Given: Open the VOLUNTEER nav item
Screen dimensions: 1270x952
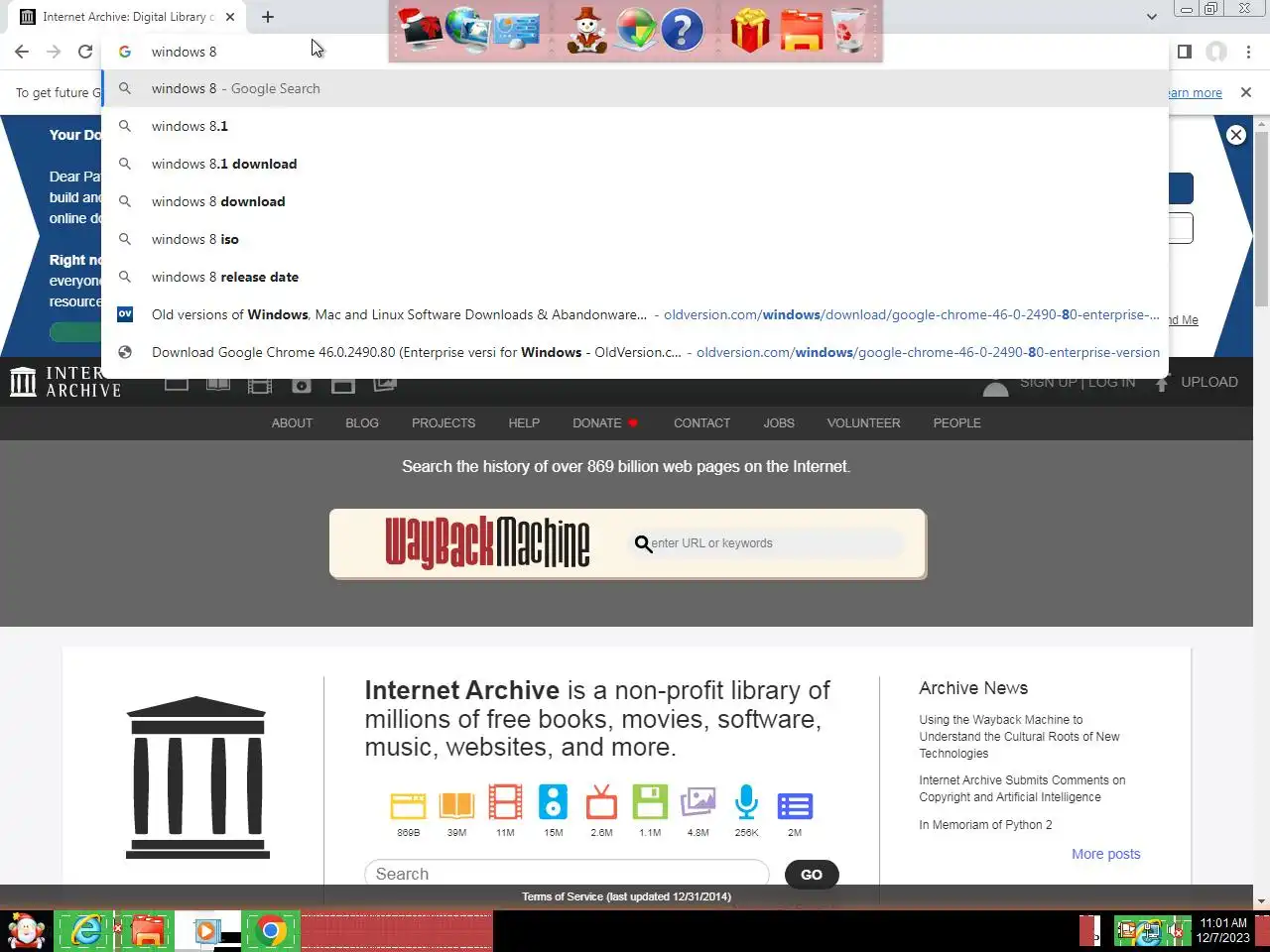Looking at the screenshot, I should pyautogui.click(x=863, y=423).
